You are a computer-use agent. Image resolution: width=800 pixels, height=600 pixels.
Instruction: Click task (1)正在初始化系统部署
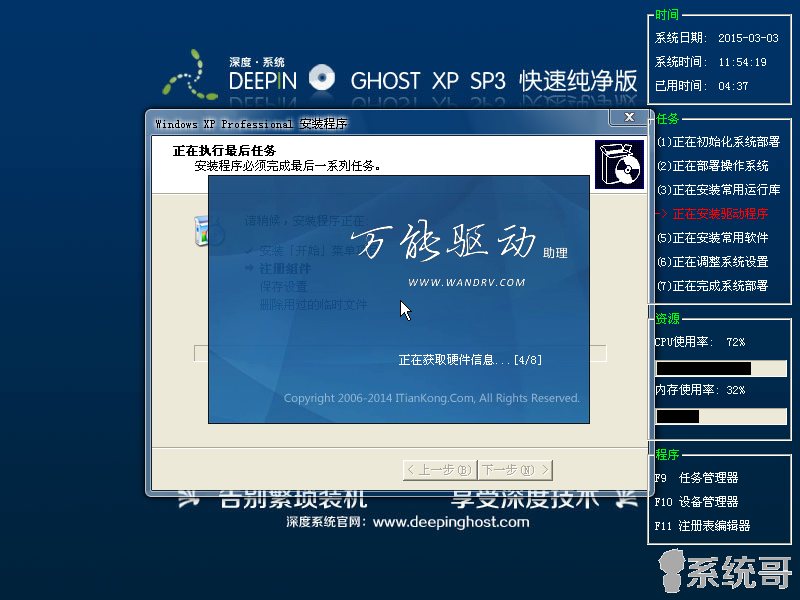click(x=718, y=142)
